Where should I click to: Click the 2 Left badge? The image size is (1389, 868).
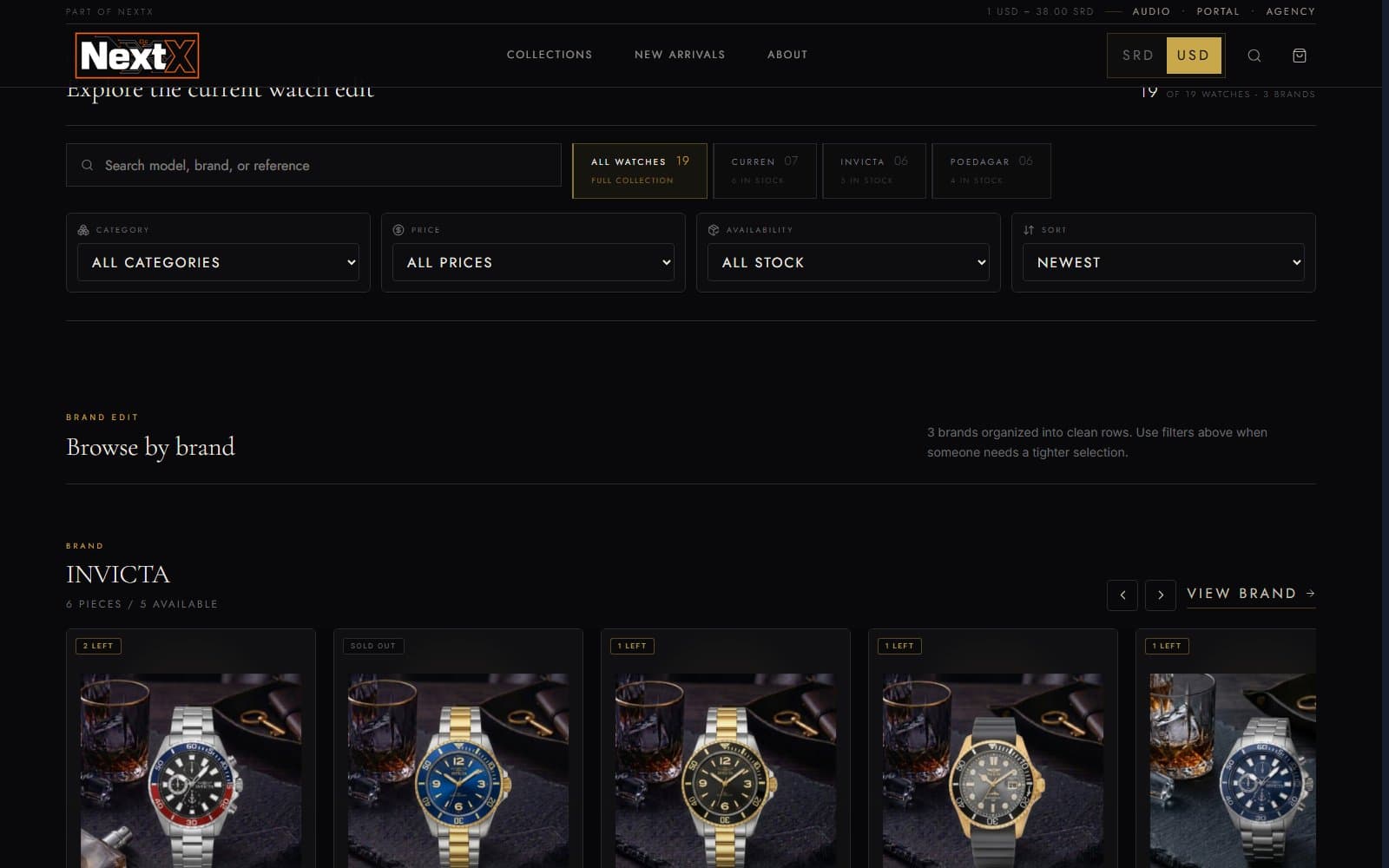(98, 646)
